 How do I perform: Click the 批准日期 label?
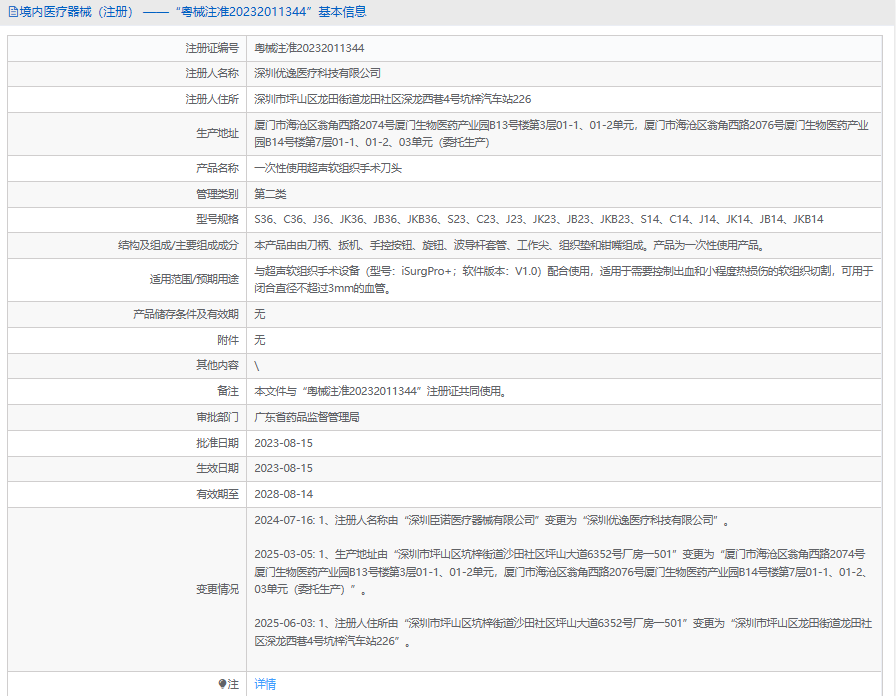coord(217,443)
